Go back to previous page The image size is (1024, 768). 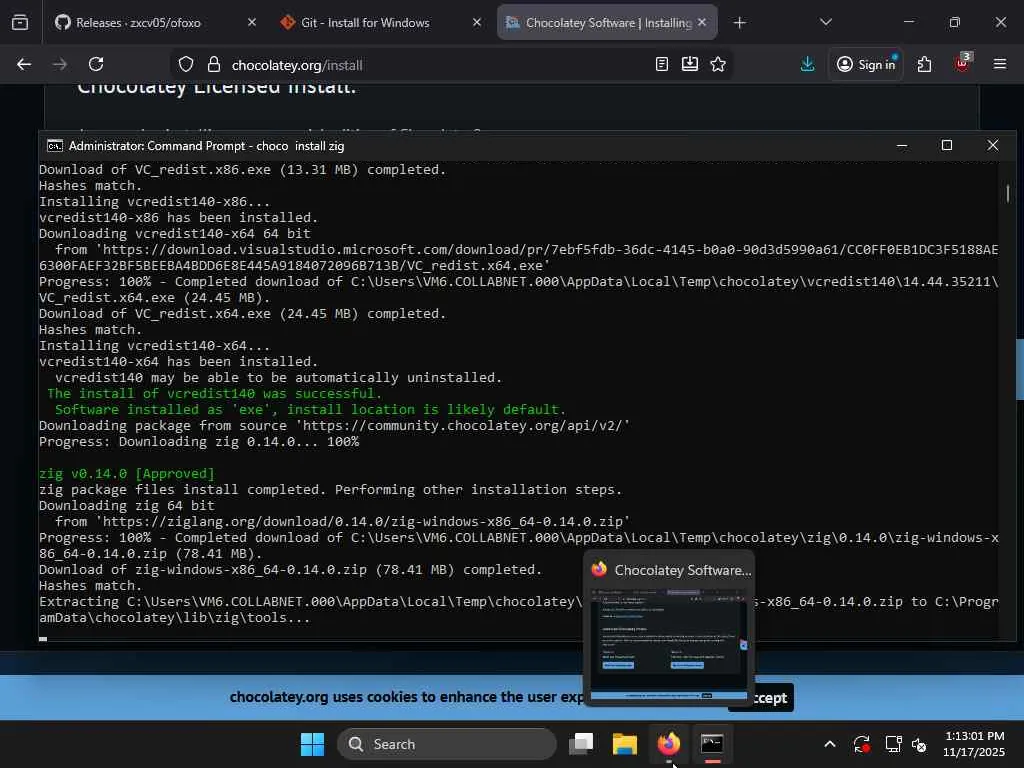[24, 64]
